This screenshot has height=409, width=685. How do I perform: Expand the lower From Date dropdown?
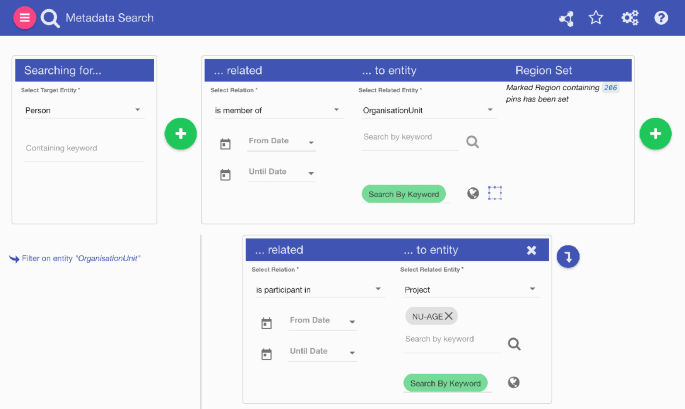coord(322,321)
